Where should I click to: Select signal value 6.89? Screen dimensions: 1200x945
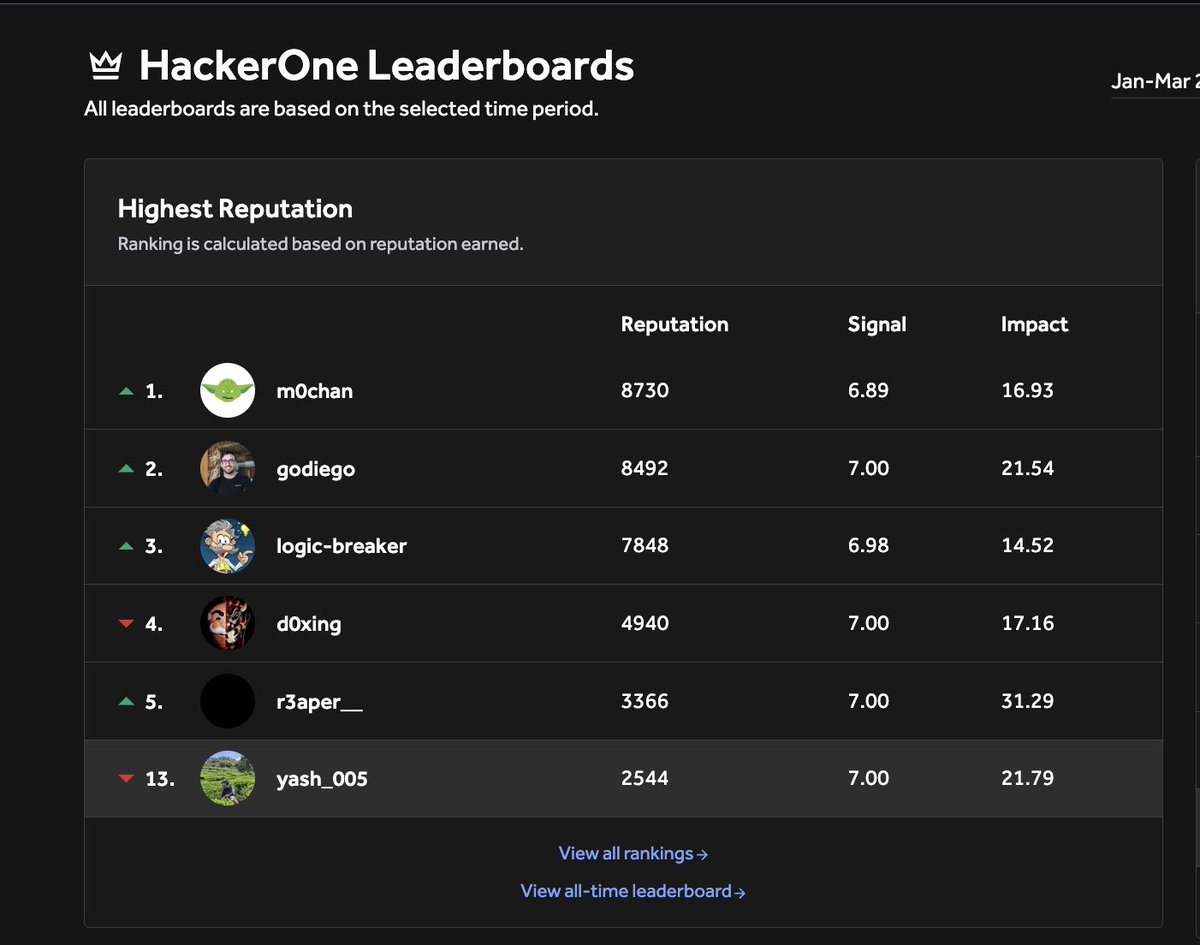pyautogui.click(x=868, y=390)
